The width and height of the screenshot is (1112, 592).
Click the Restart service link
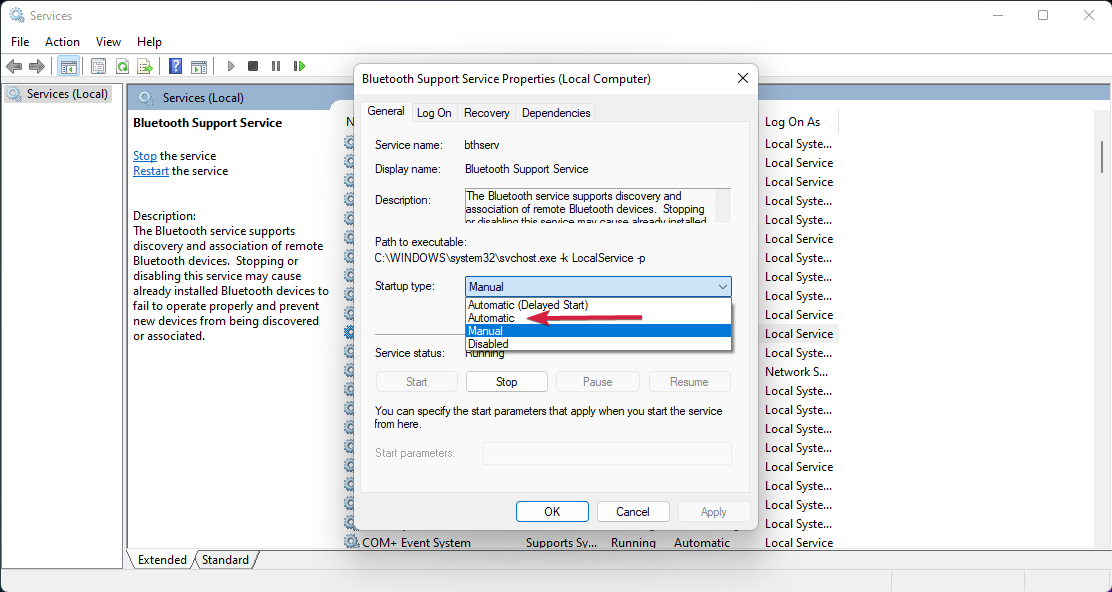pyautogui.click(x=151, y=170)
